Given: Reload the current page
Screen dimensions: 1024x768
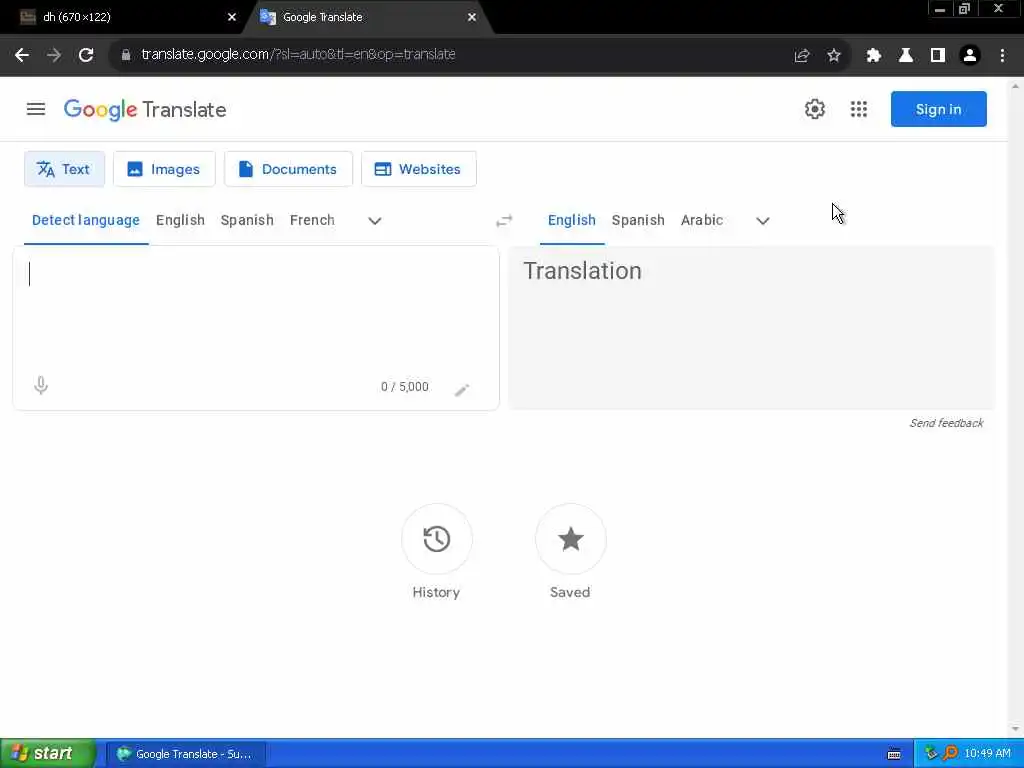Looking at the screenshot, I should 86,55.
